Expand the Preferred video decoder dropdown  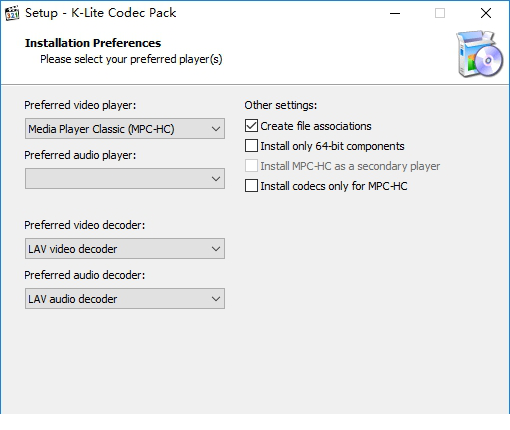click(125, 249)
